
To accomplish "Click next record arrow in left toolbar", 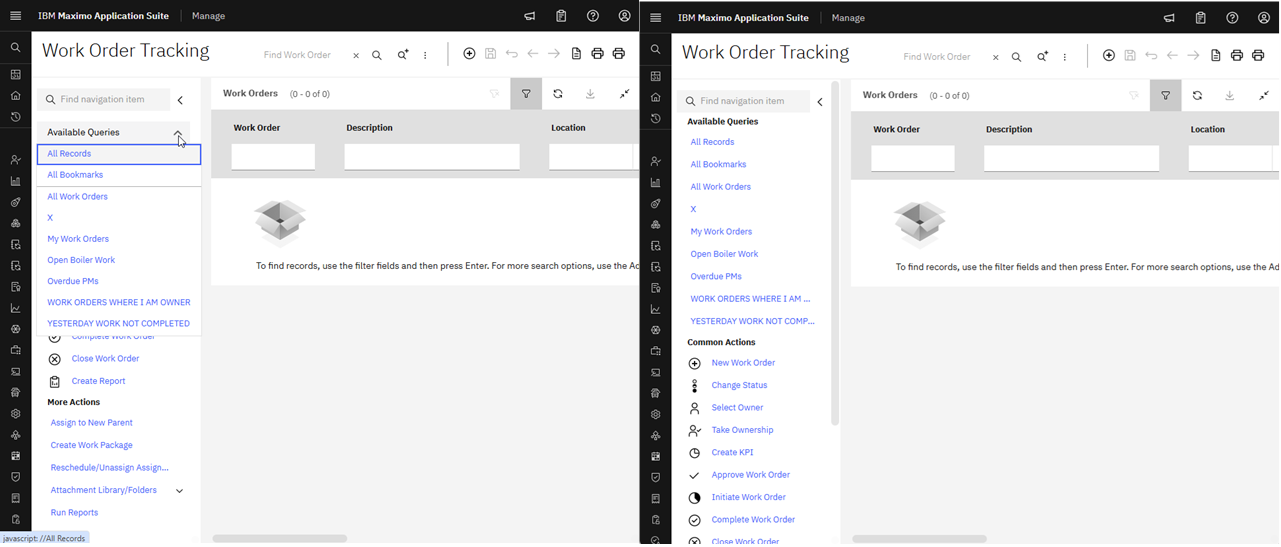I will (x=554, y=54).
